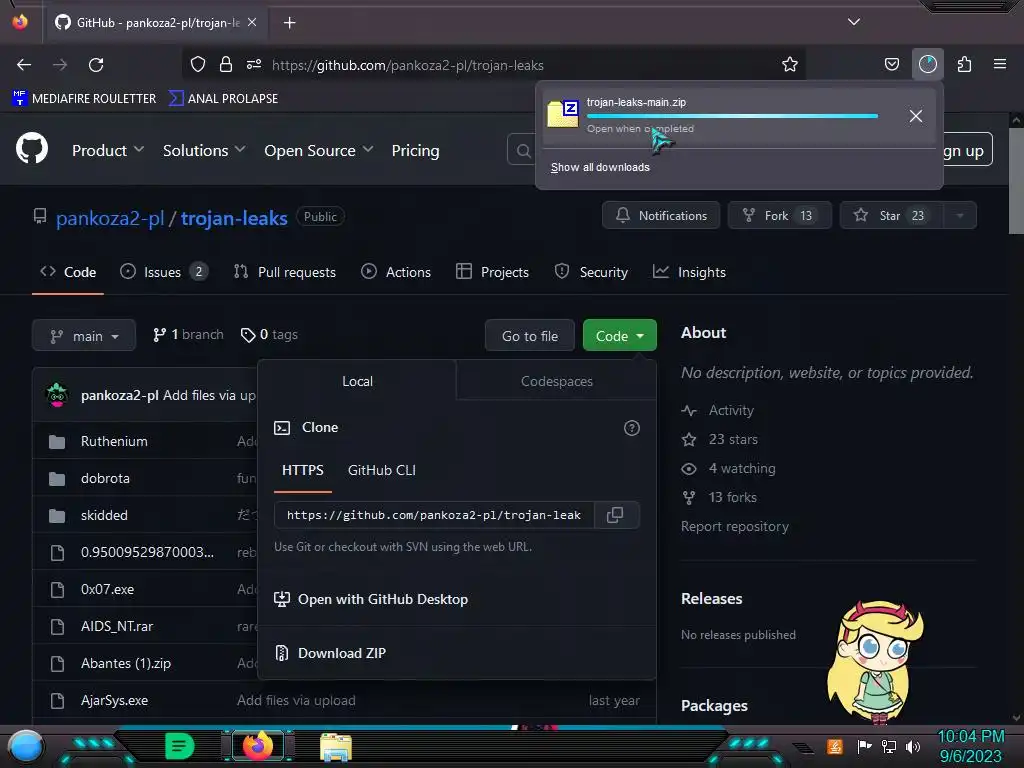Click the Clone help question mark icon
1024x768 pixels.
click(632, 428)
